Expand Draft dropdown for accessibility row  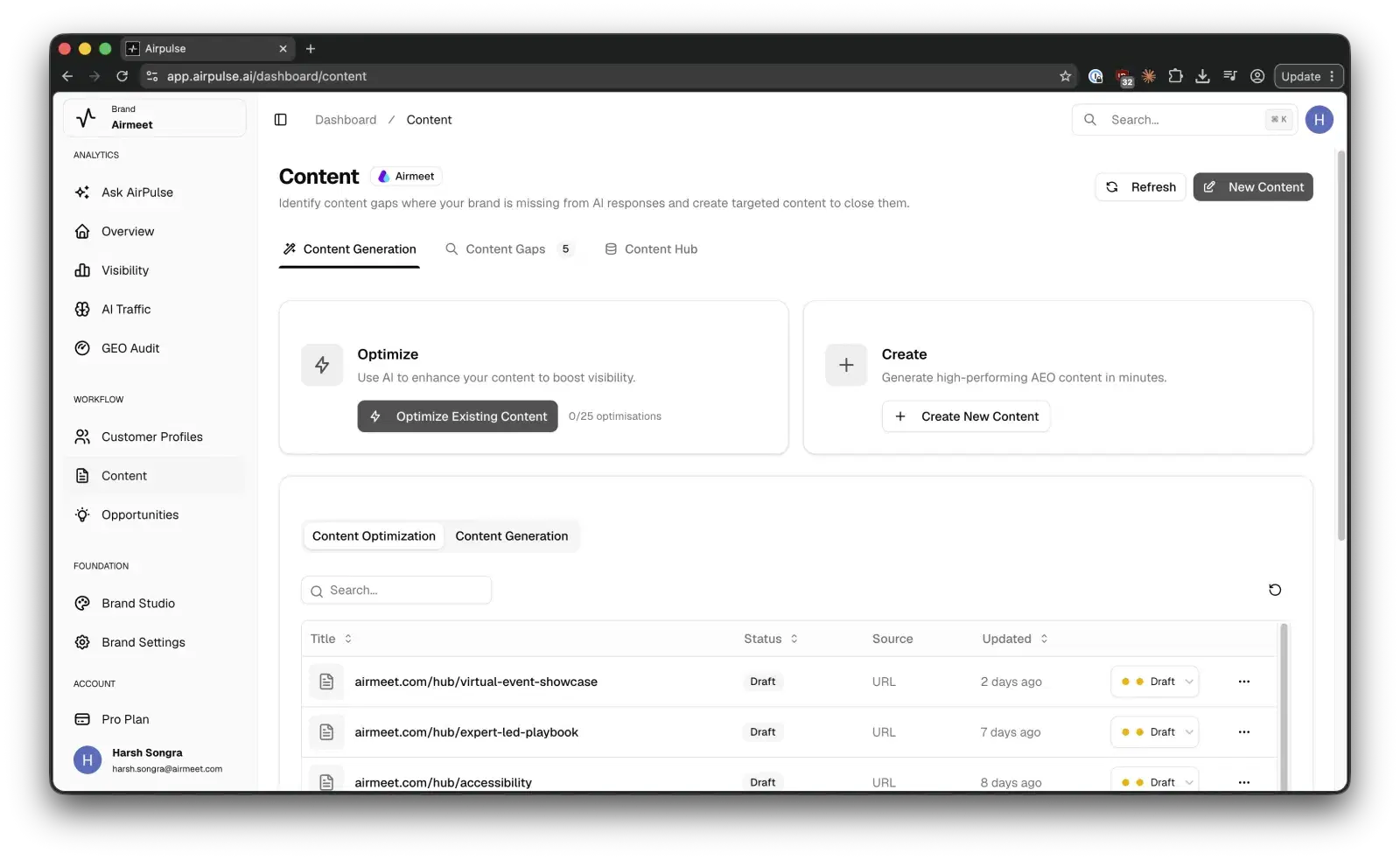1155,780
